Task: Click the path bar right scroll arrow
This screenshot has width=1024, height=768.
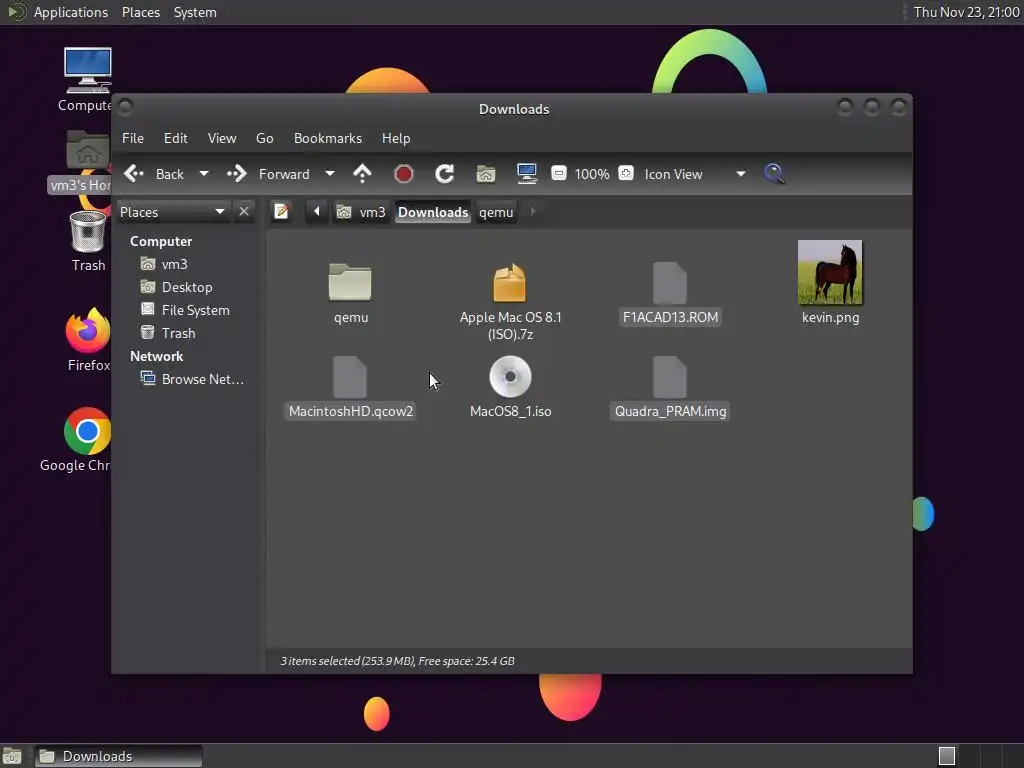Action: (533, 212)
